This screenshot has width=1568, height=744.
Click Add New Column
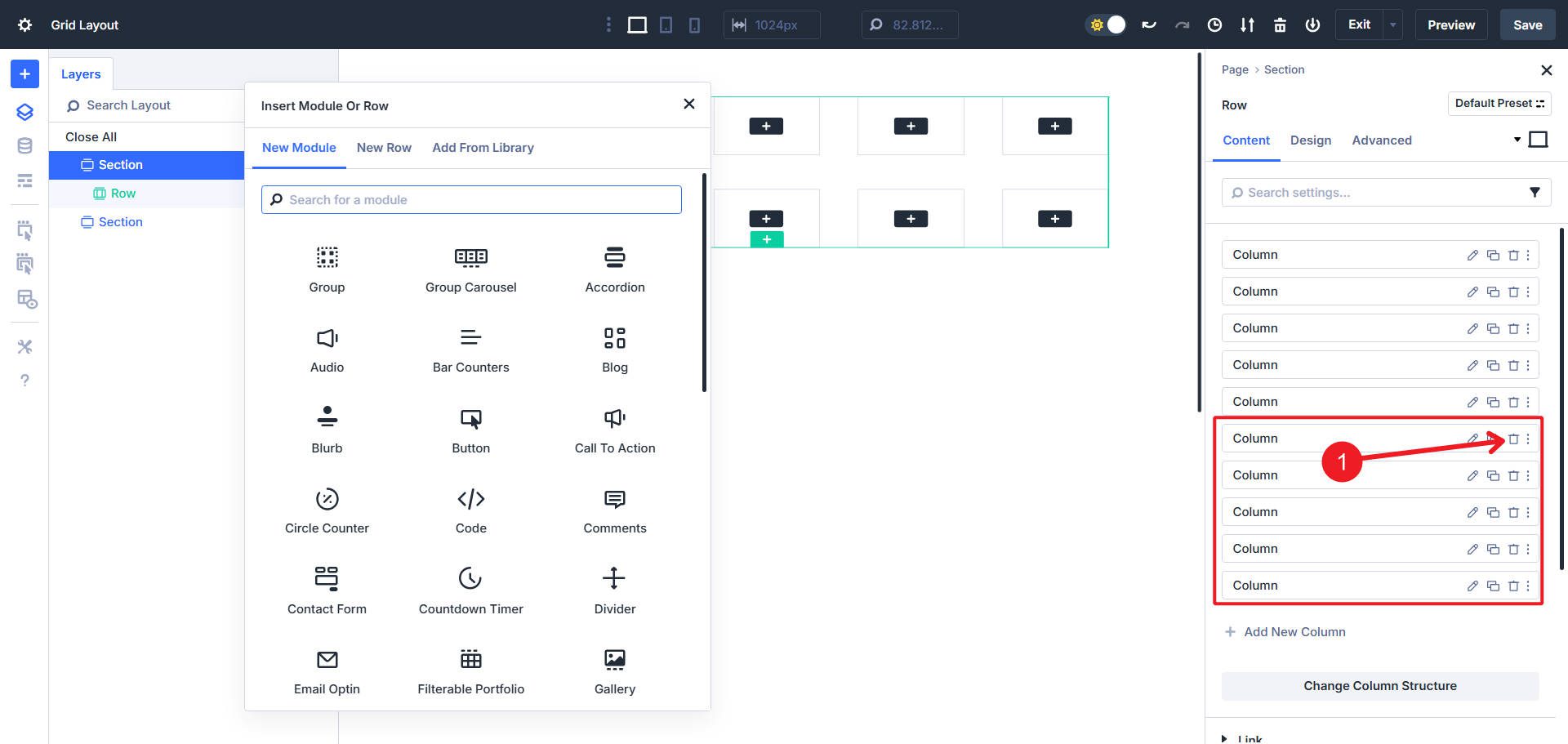coord(1294,631)
